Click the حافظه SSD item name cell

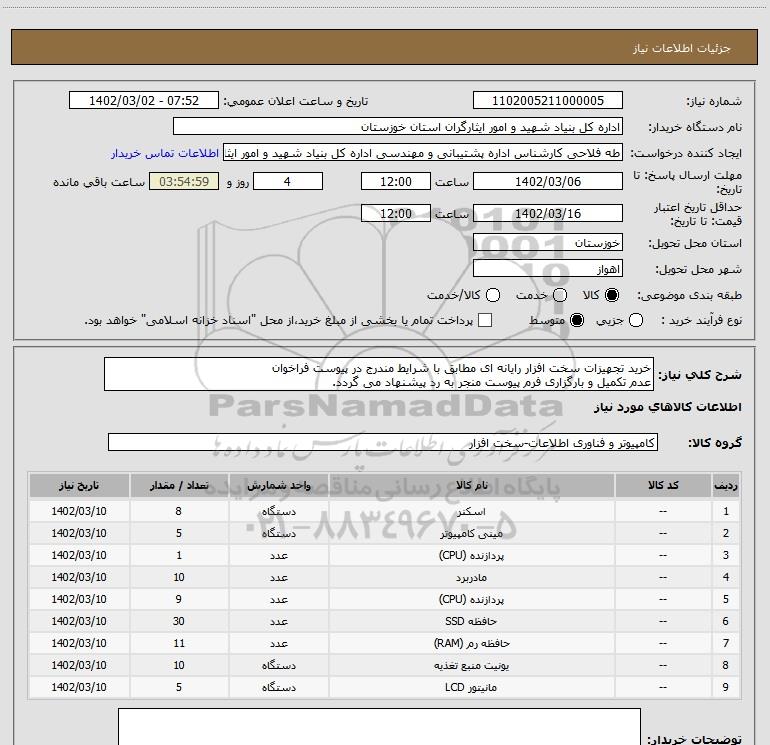tap(471, 621)
